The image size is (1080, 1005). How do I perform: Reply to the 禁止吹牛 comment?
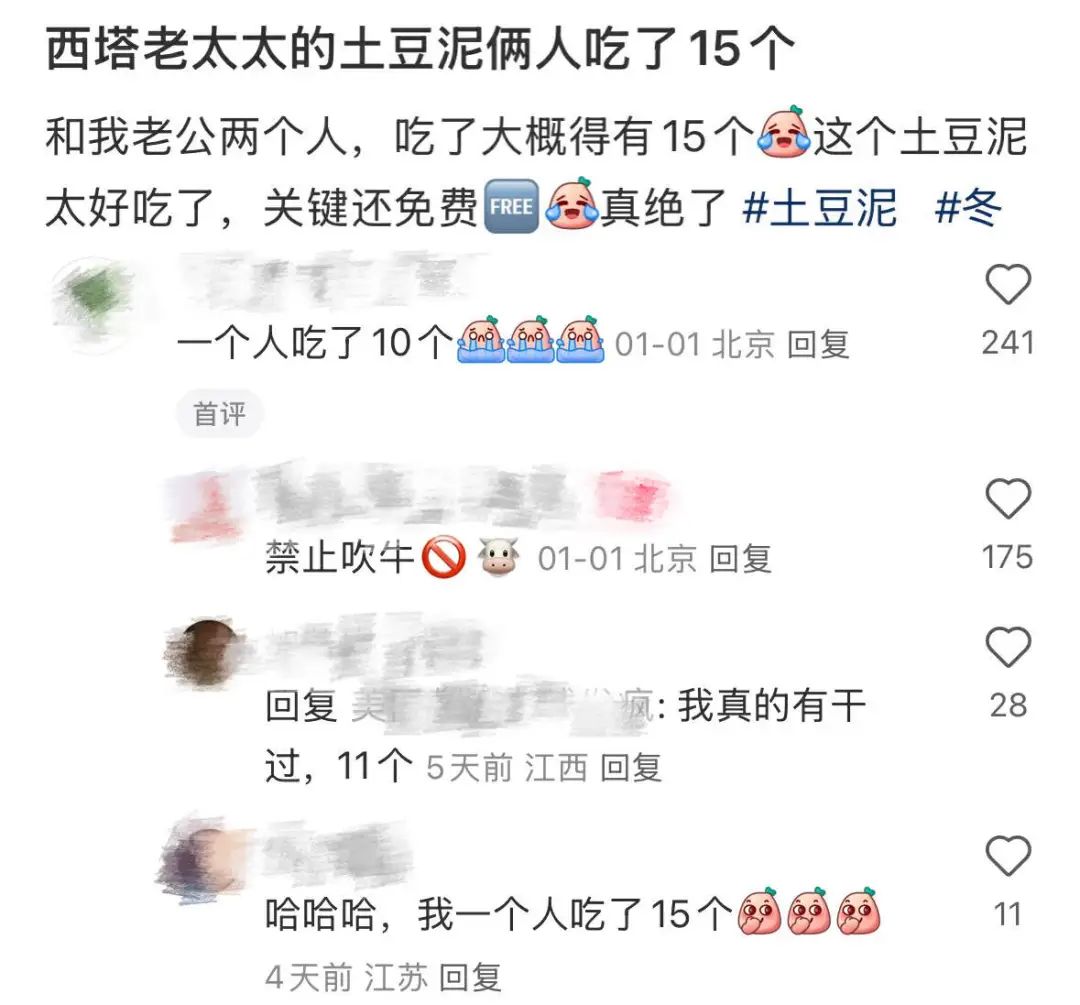[740, 558]
